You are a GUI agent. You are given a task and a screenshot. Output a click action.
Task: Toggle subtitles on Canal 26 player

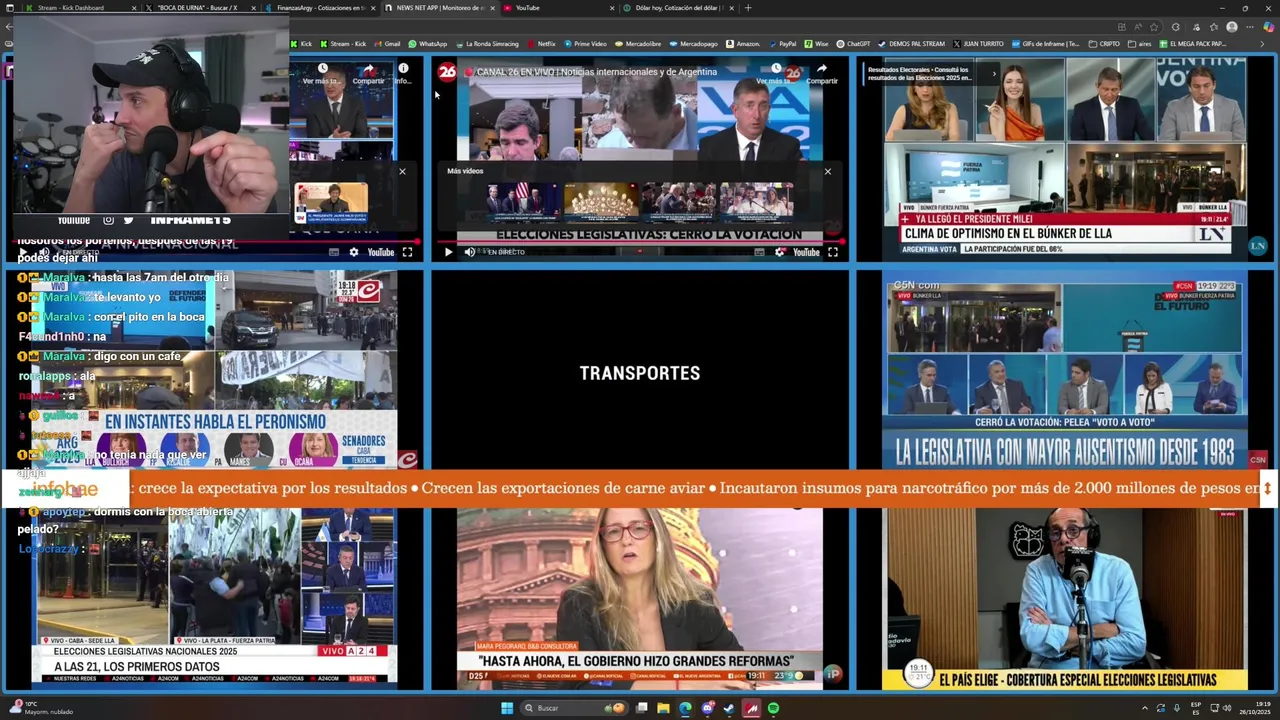[x=759, y=252]
